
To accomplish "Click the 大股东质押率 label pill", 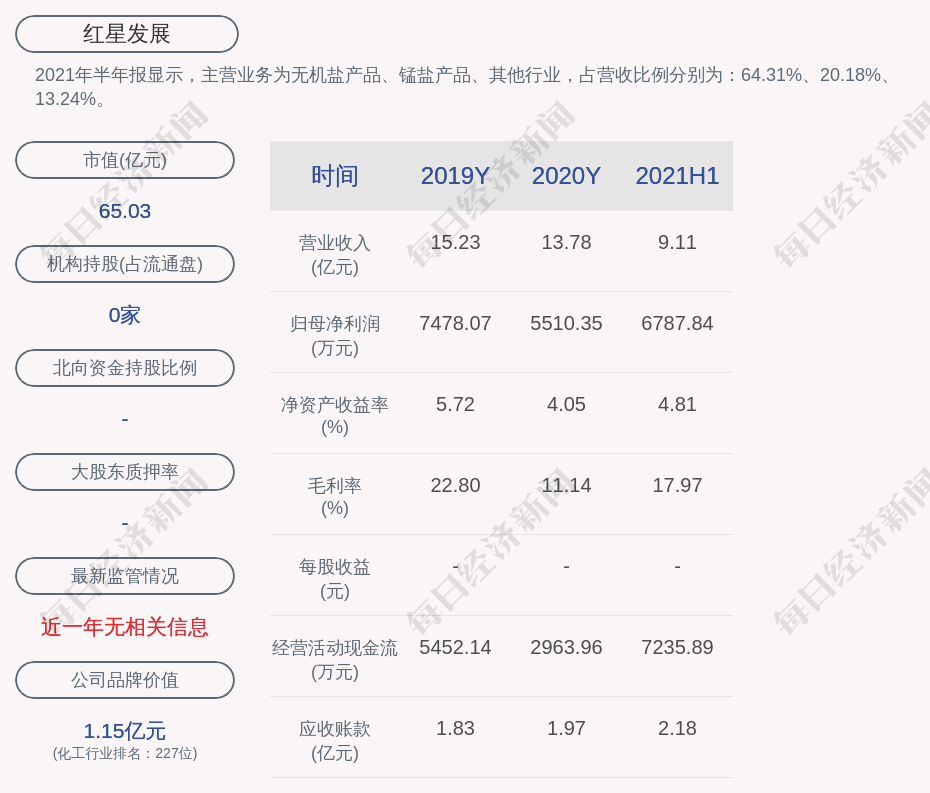I will pos(125,472).
